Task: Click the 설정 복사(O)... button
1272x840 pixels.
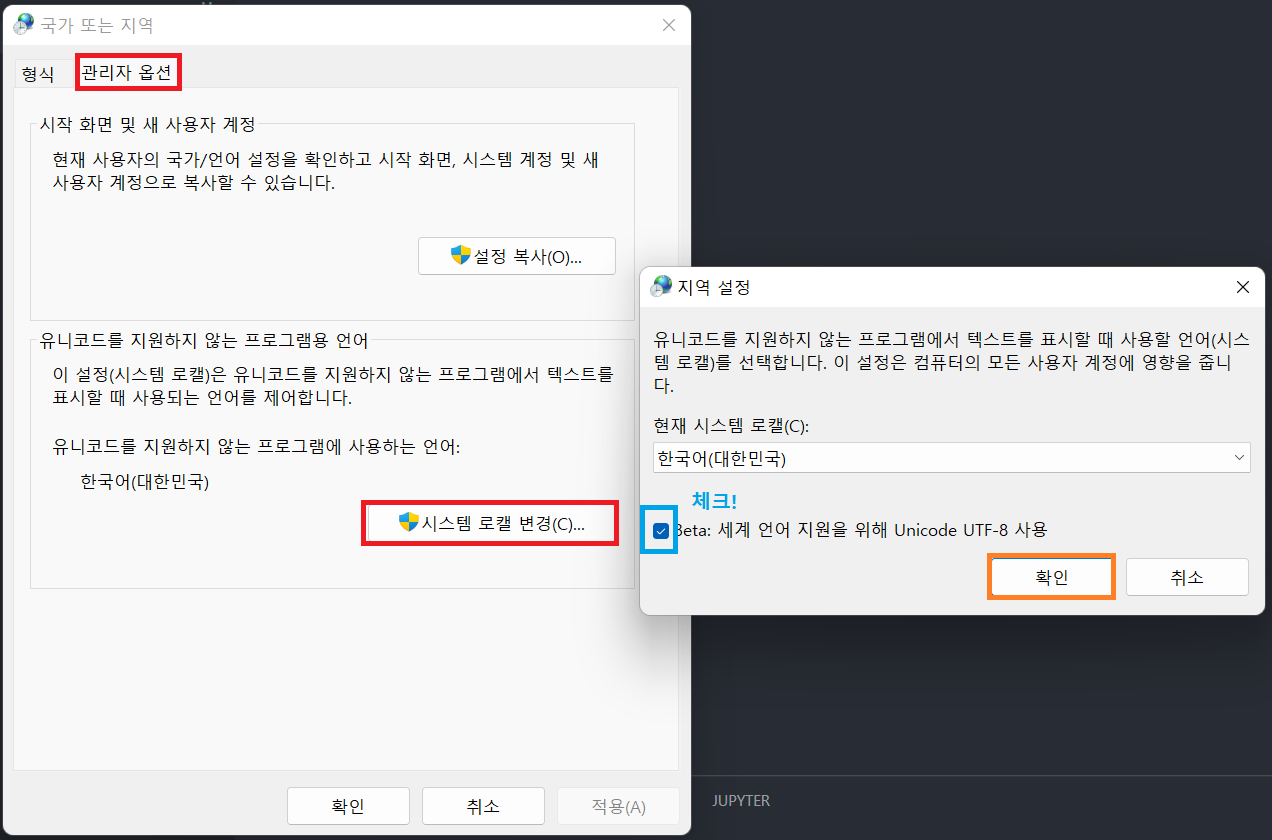Action: (x=517, y=256)
